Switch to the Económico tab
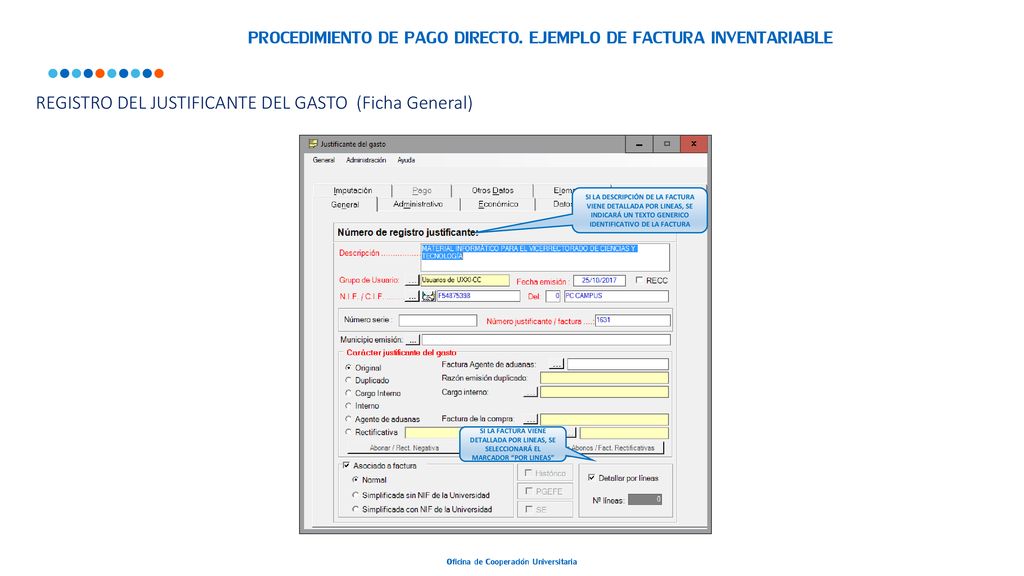1024x576 pixels. pyautogui.click(x=498, y=204)
